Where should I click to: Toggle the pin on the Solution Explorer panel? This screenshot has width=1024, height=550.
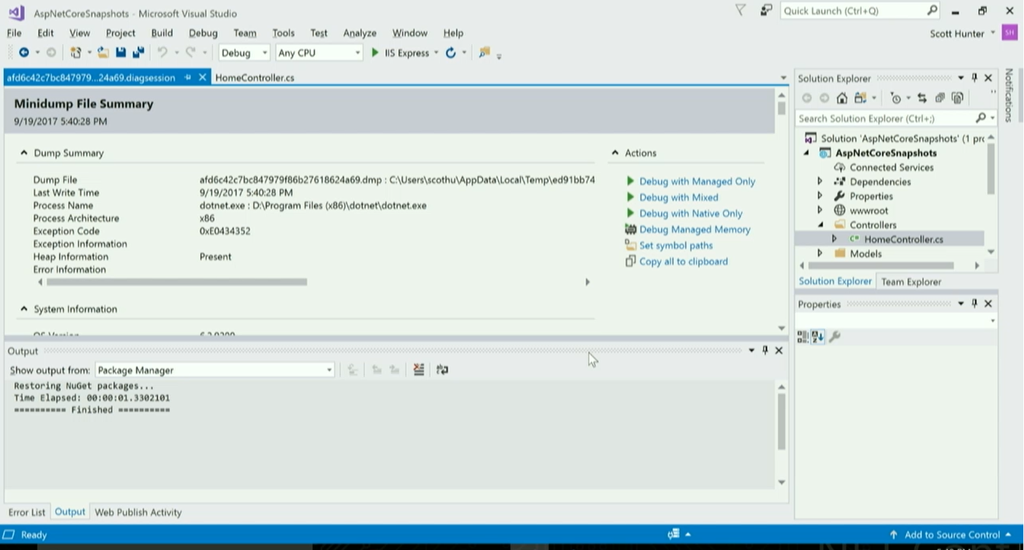pos(975,78)
